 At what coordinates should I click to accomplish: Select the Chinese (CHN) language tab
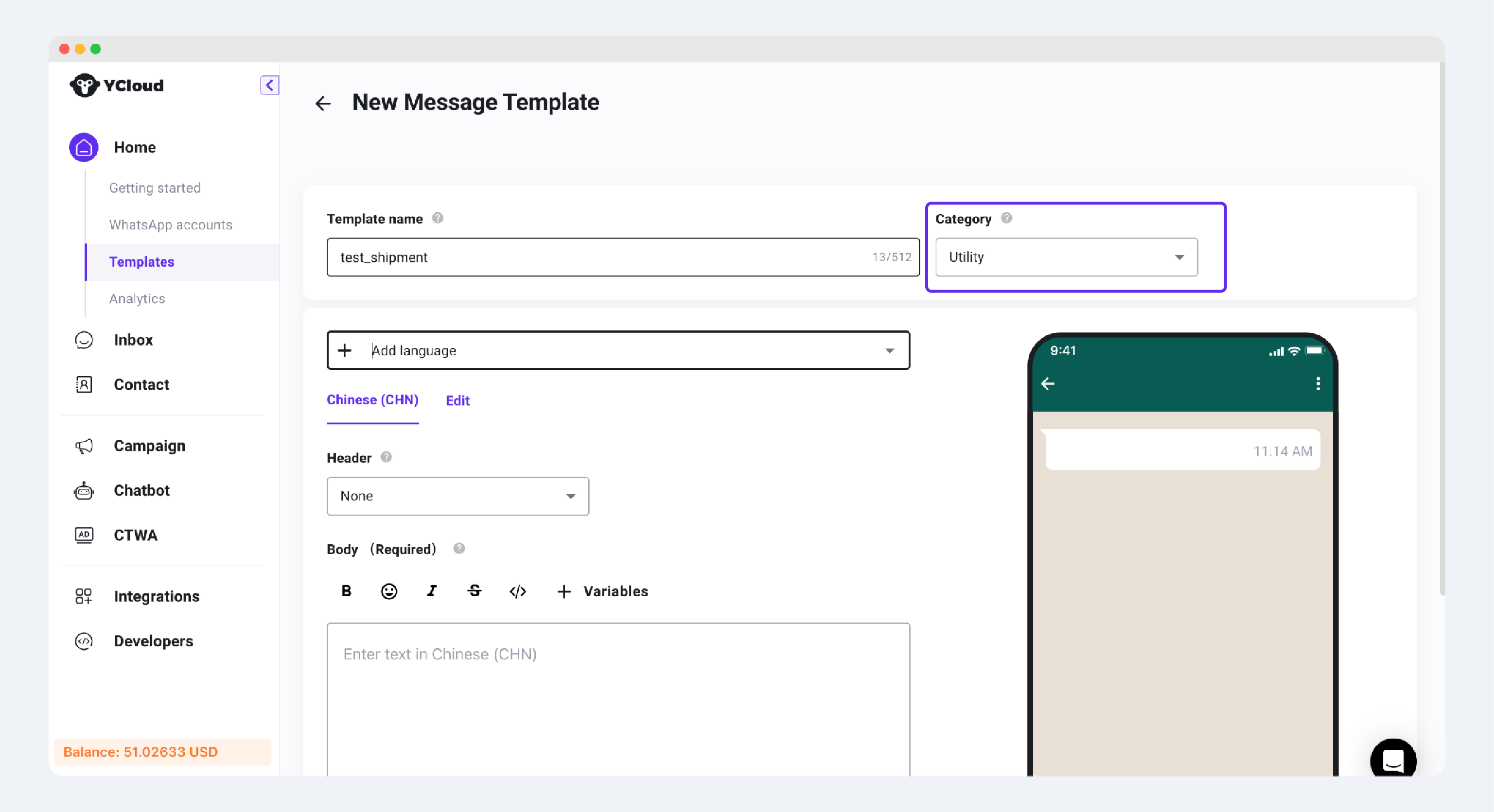372,400
